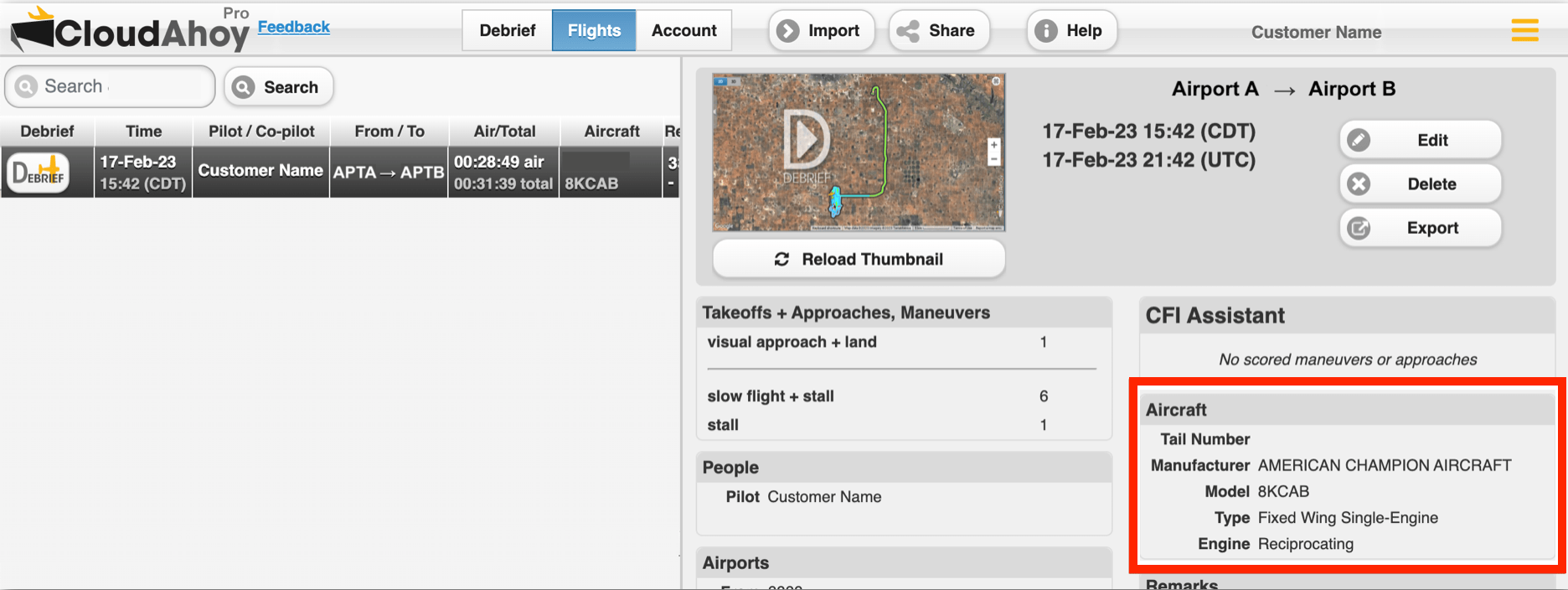
Task: Click the Delete X icon
Action: 1359,184
